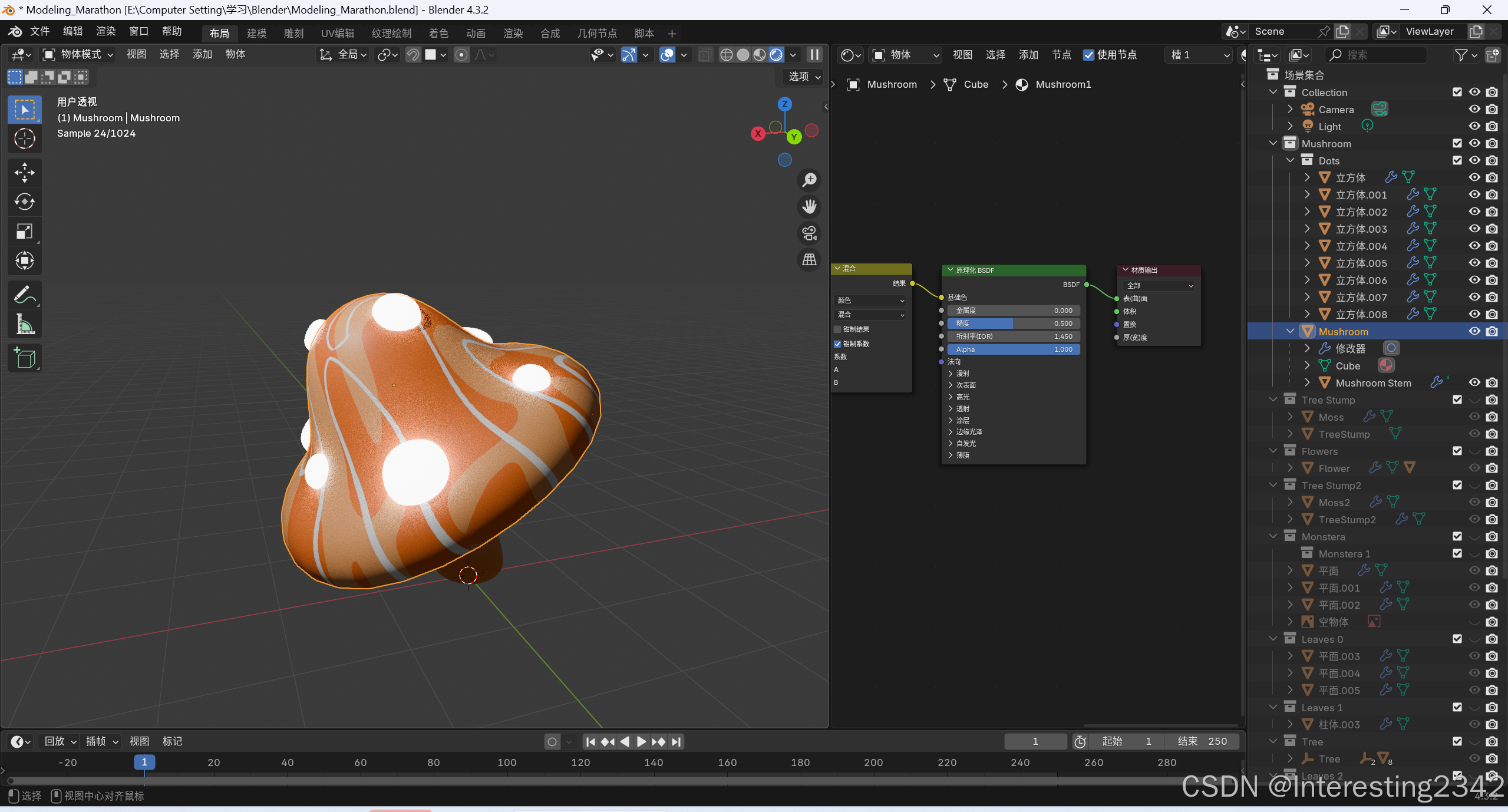Select the Scale tool
The image size is (1508, 812).
24,232
